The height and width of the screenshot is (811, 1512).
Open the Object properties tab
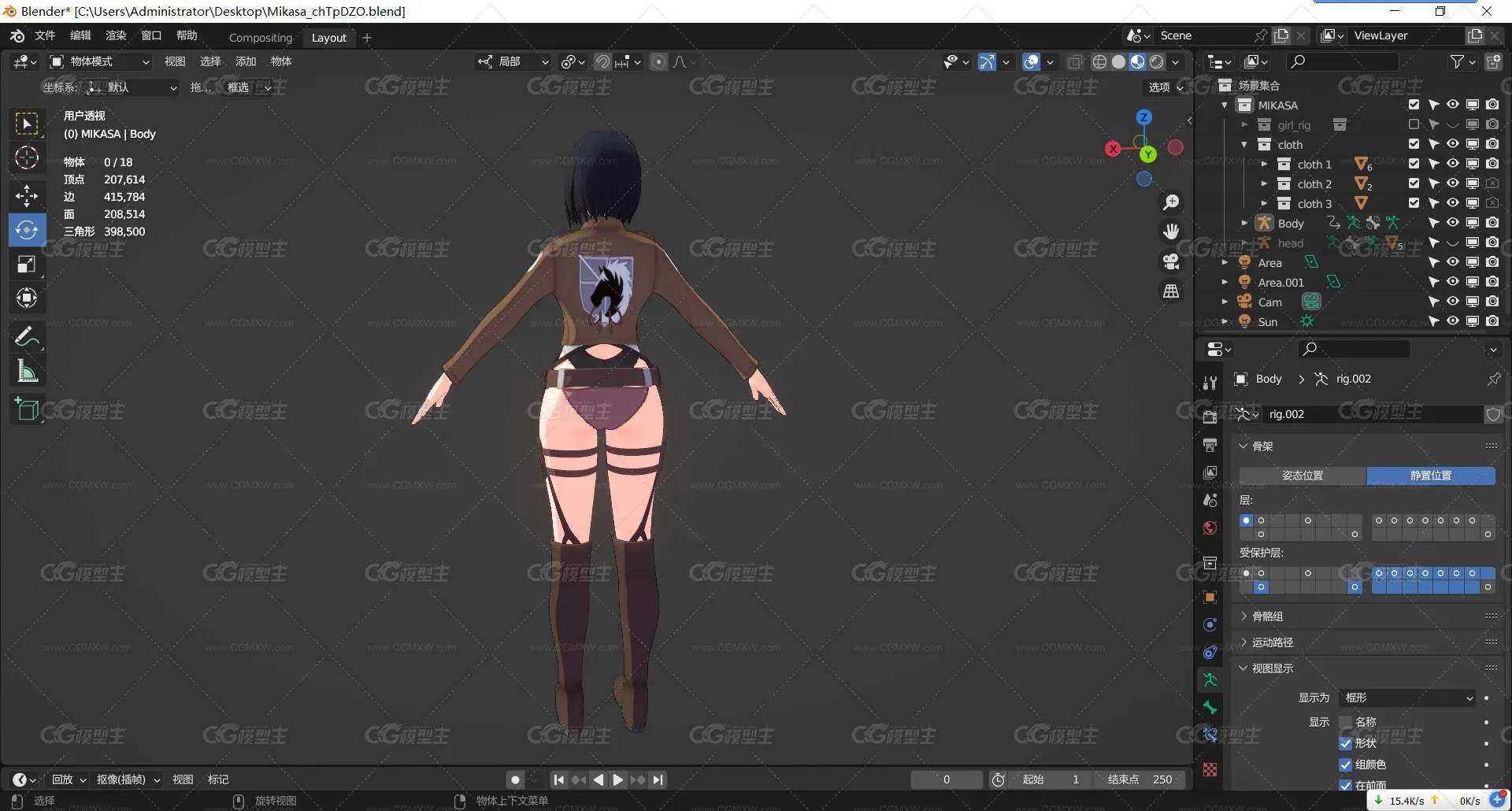click(x=1210, y=597)
